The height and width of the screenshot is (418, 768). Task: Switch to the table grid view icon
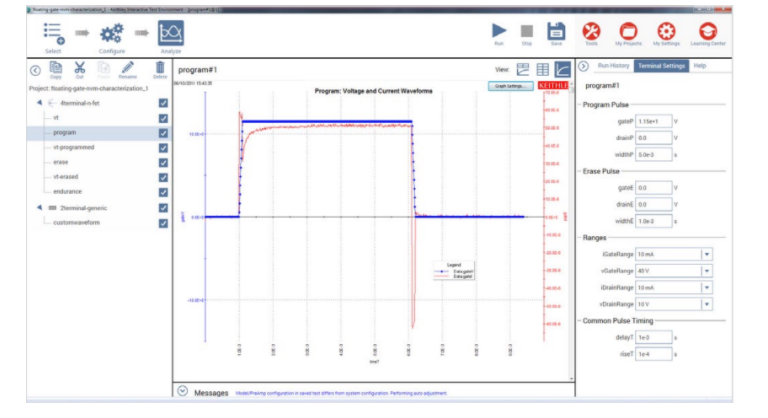(542, 70)
